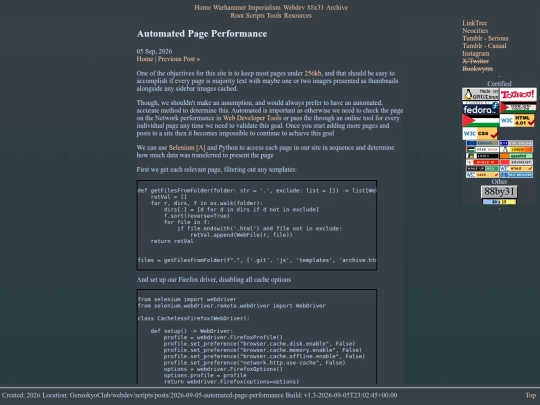Open the W3C HTML 4.01 validation badge
The height and width of the screenshot is (405, 540).
[518, 121]
